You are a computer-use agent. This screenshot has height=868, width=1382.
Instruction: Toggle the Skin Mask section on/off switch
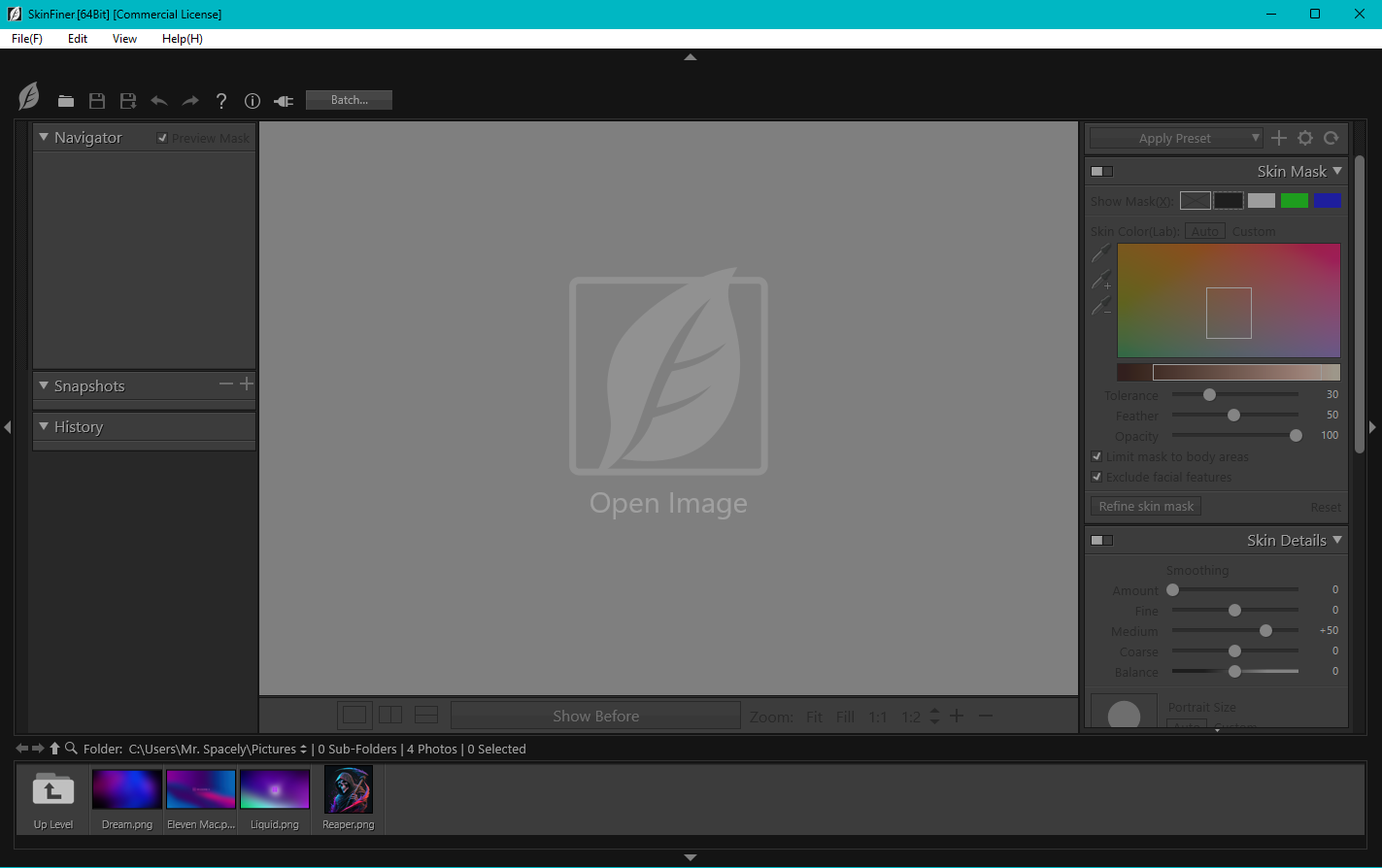pyautogui.click(x=1101, y=171)
